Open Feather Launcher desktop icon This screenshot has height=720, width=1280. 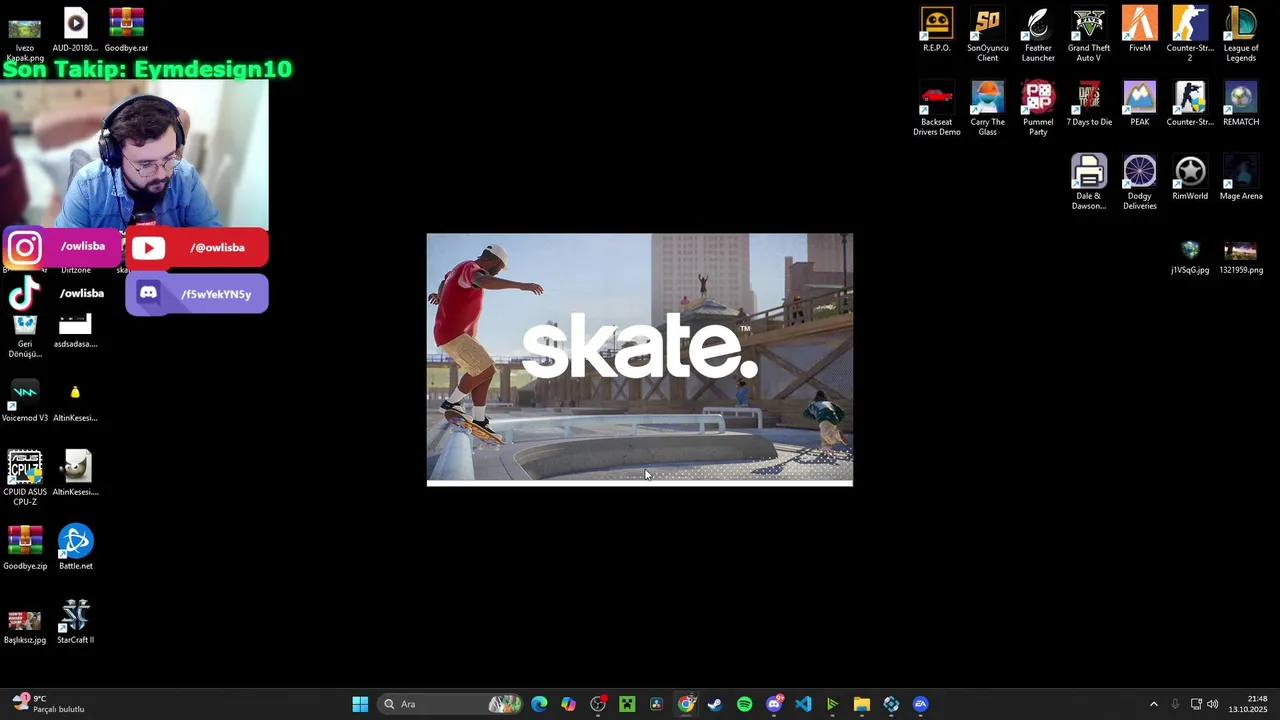(1038, 35)
